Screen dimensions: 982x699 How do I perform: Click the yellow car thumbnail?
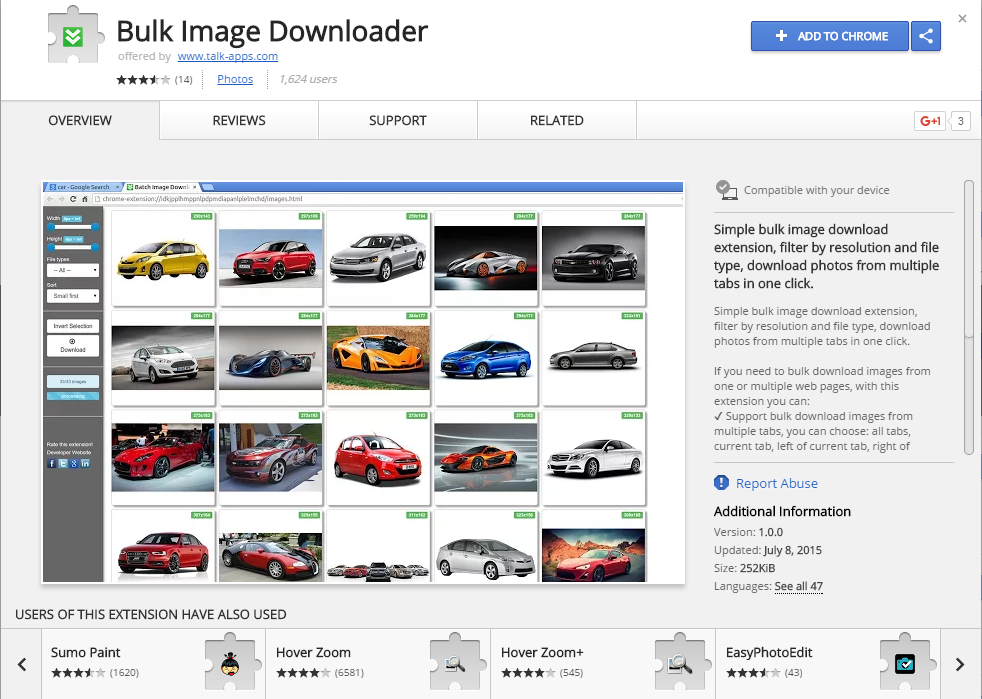pos(163,258)
